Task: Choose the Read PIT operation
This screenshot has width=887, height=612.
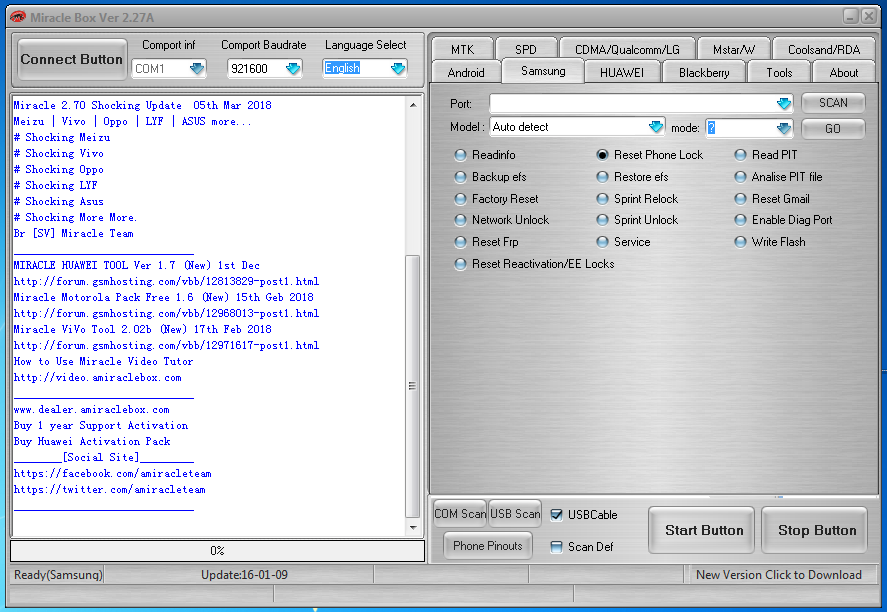Action: [x=740, y=154]
